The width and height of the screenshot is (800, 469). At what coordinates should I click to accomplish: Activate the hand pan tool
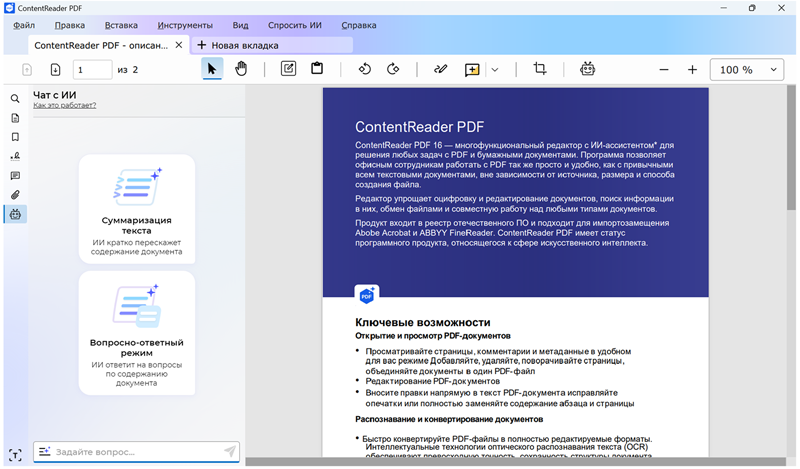241,69
